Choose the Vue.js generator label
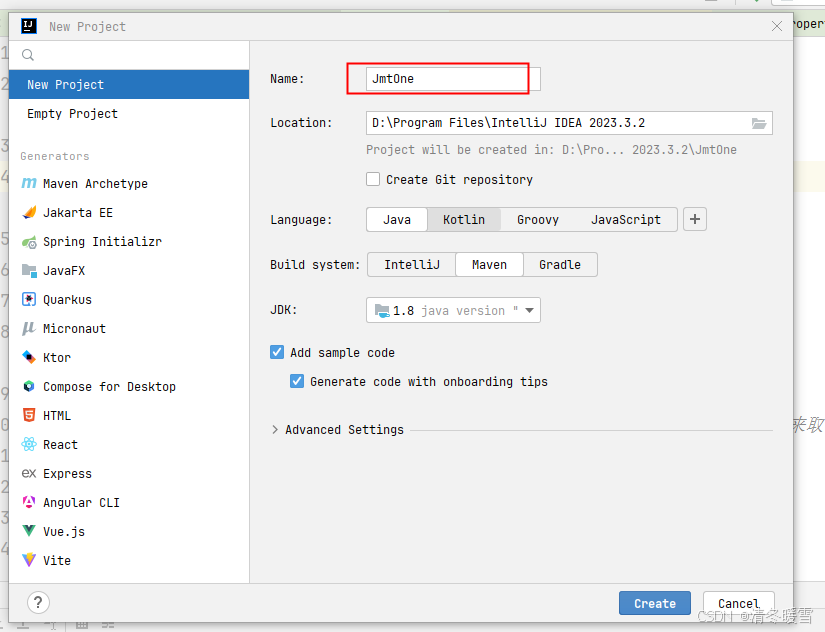The image size is (825, 632). pos(64,531)
